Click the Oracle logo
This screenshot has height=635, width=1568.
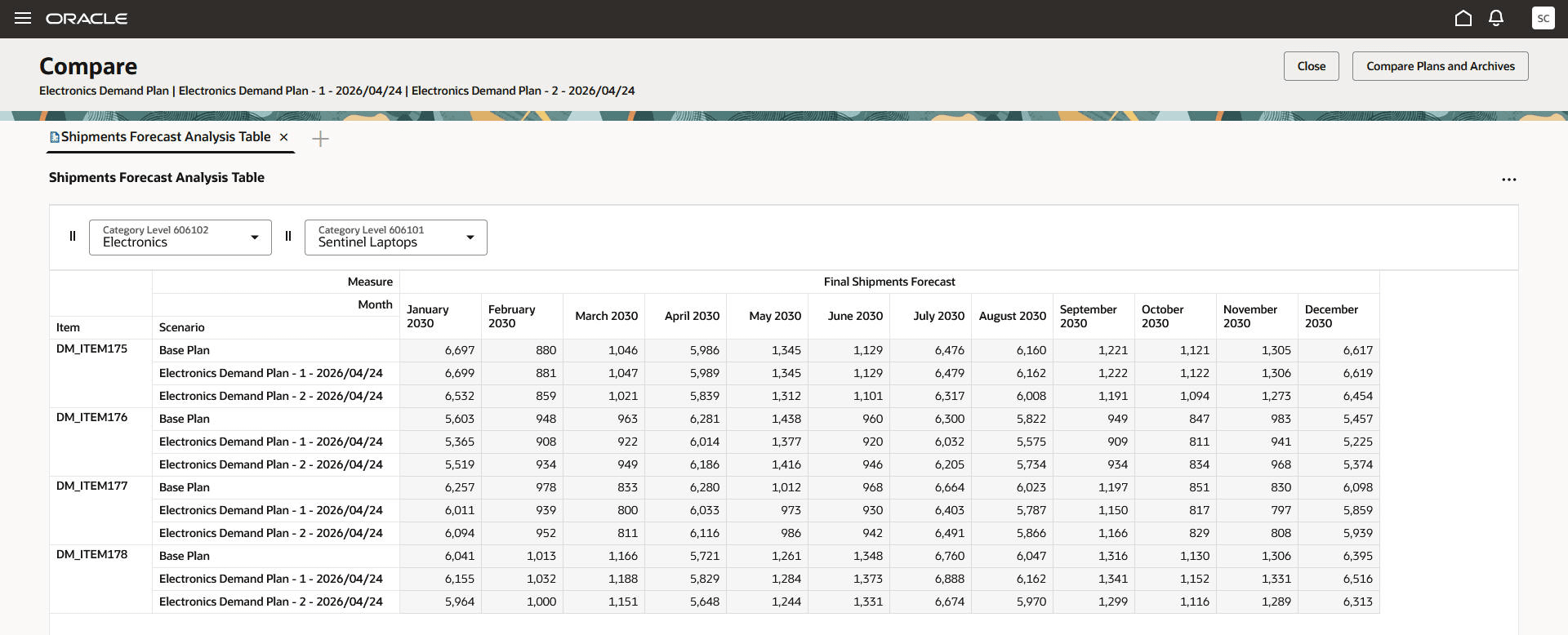[87, 19]
